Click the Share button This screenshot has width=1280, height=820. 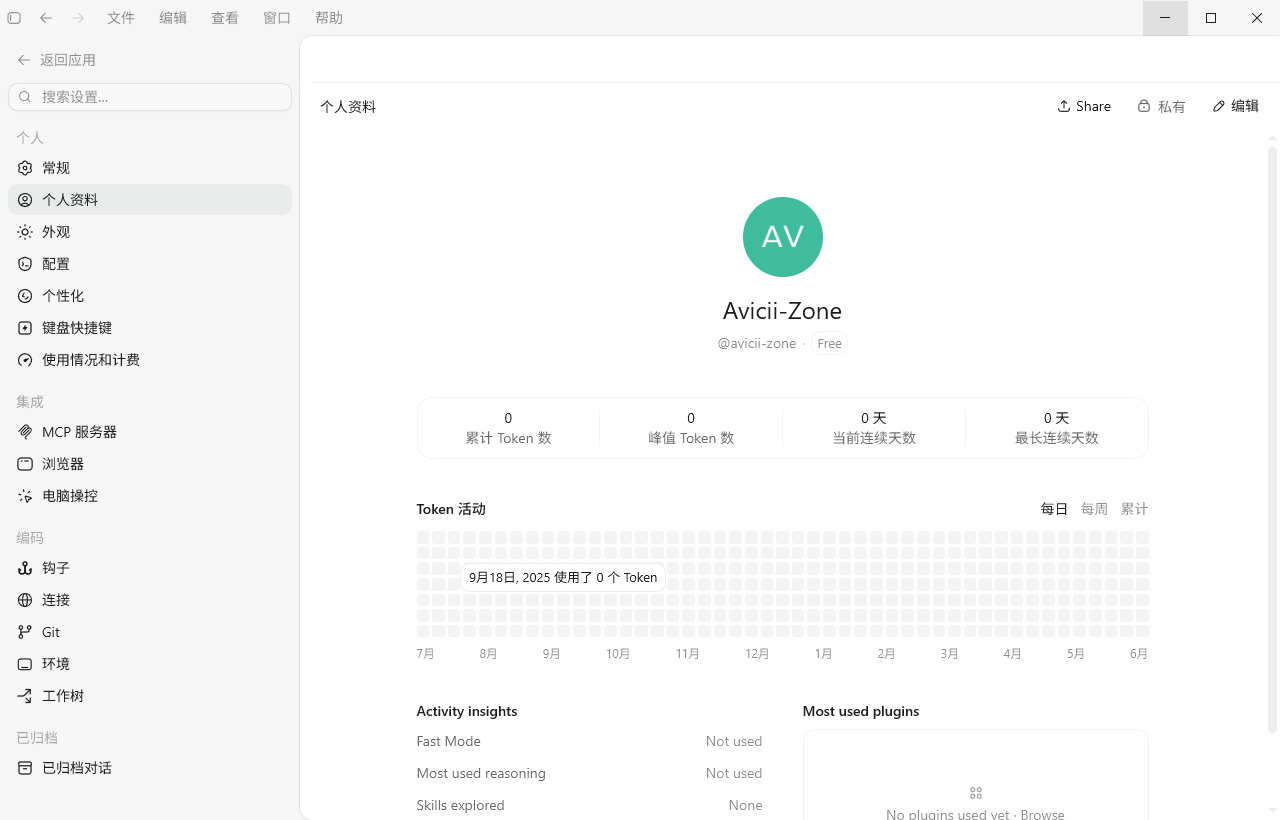1084,106
